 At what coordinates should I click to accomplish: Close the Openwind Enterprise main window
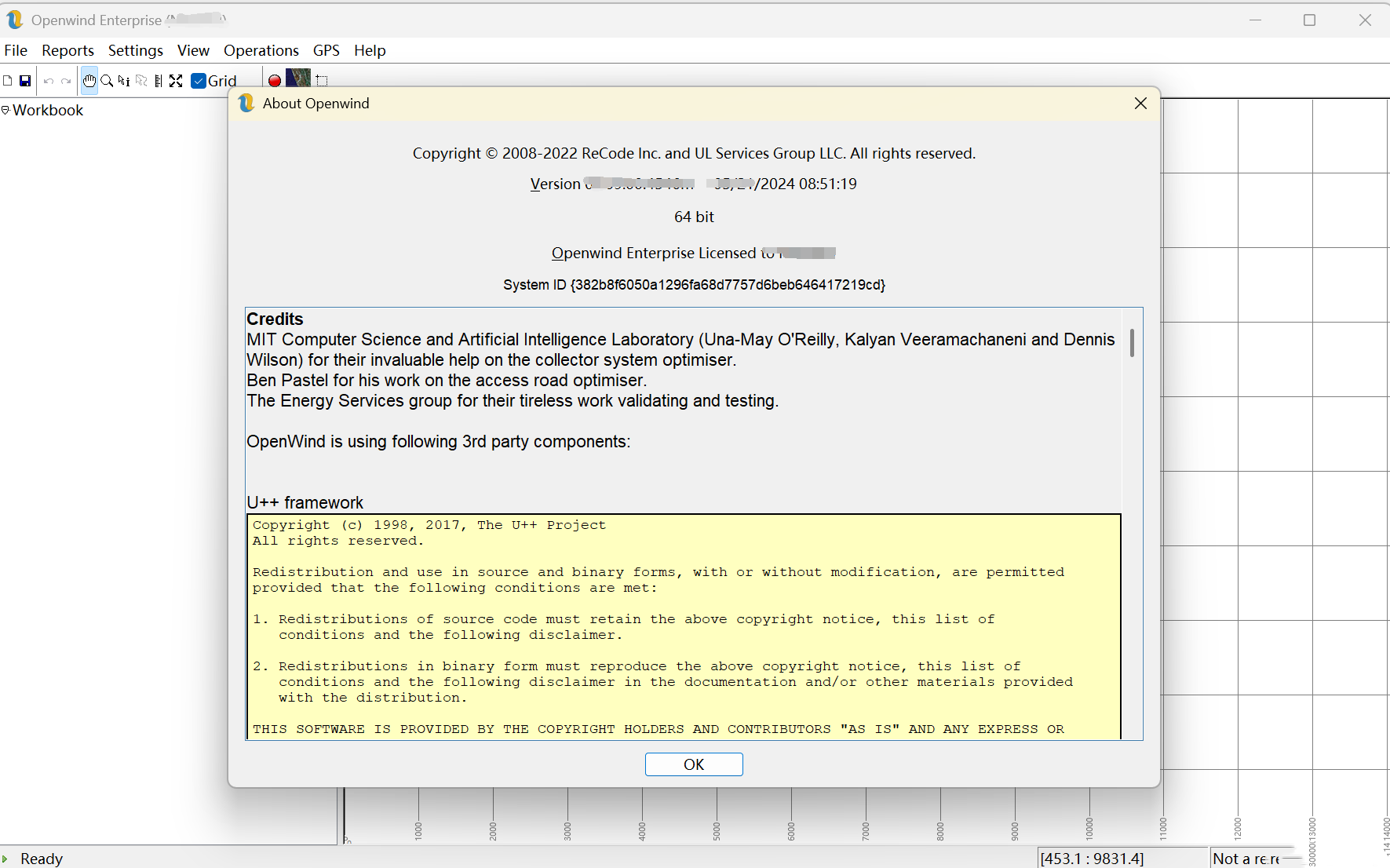click(1365, 20)
